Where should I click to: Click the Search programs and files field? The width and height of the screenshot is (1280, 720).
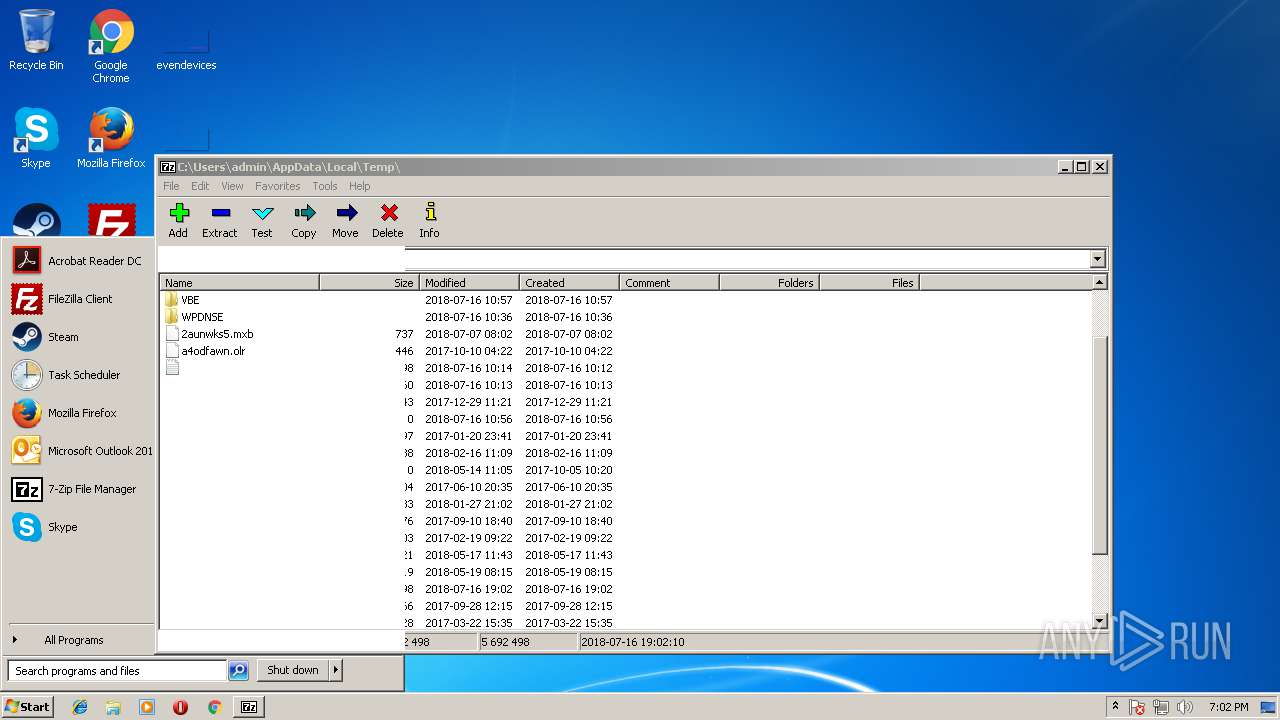pyautogui.click(x=117, y=671)
